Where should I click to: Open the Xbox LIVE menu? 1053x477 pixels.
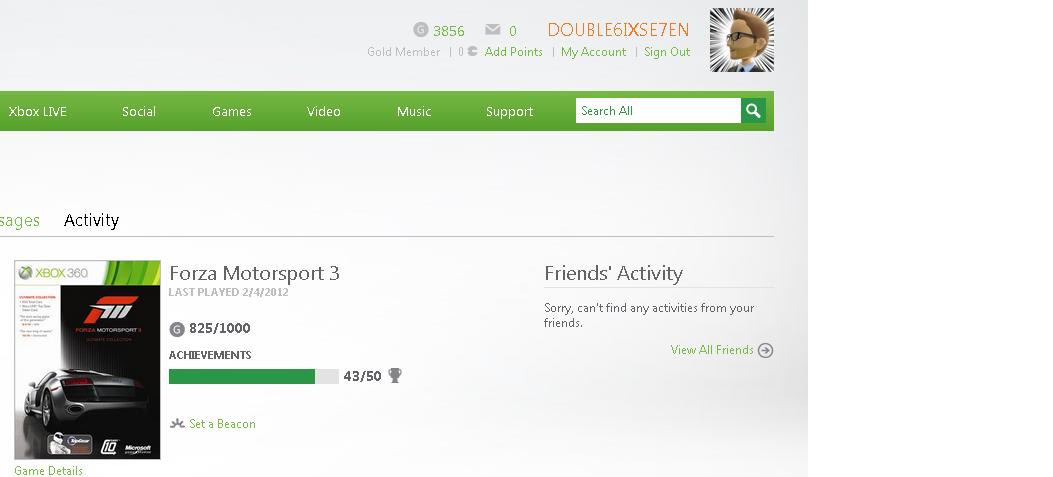[38, 112]
